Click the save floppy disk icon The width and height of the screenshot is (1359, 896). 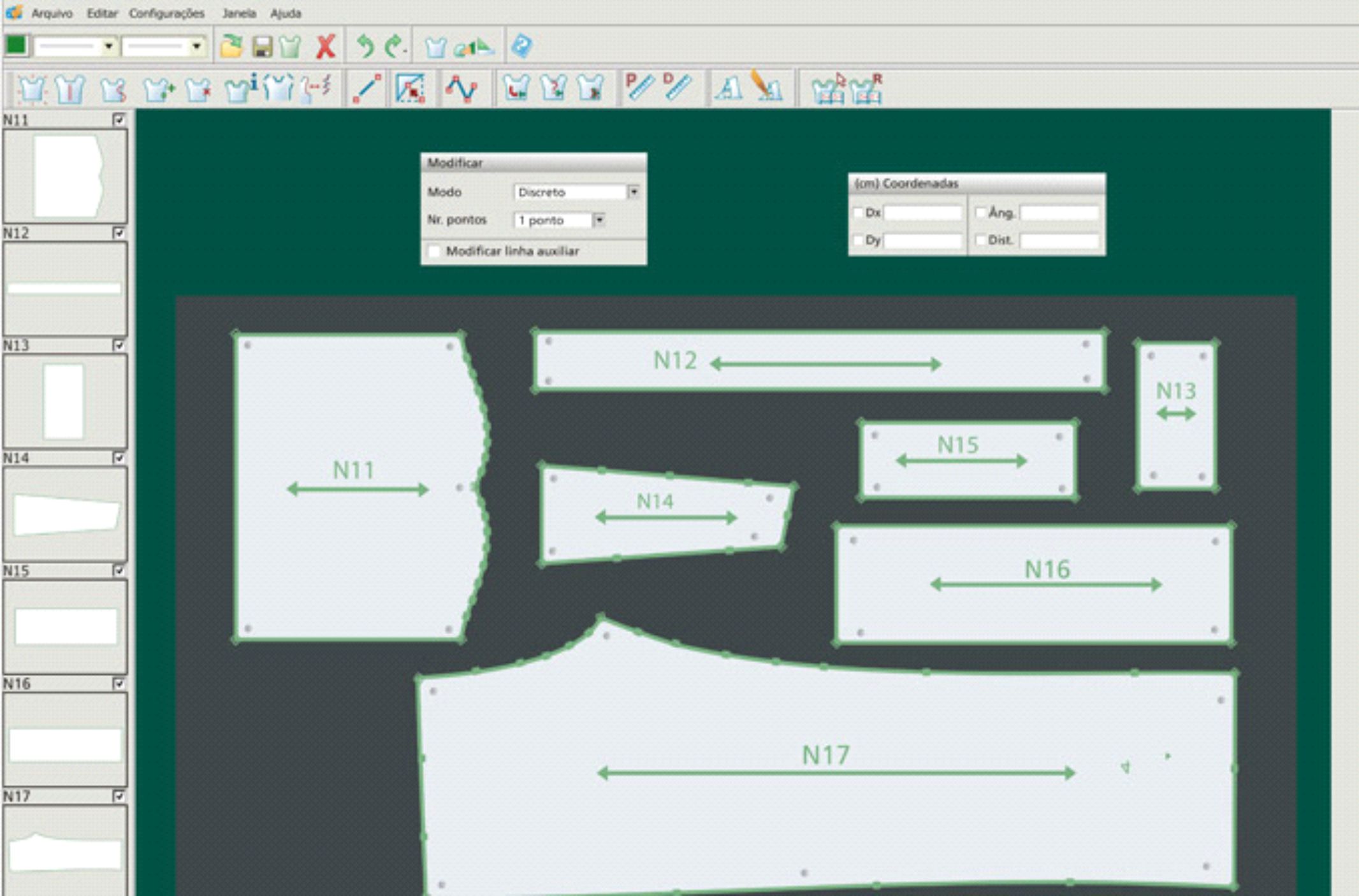(x=262, y=47)
